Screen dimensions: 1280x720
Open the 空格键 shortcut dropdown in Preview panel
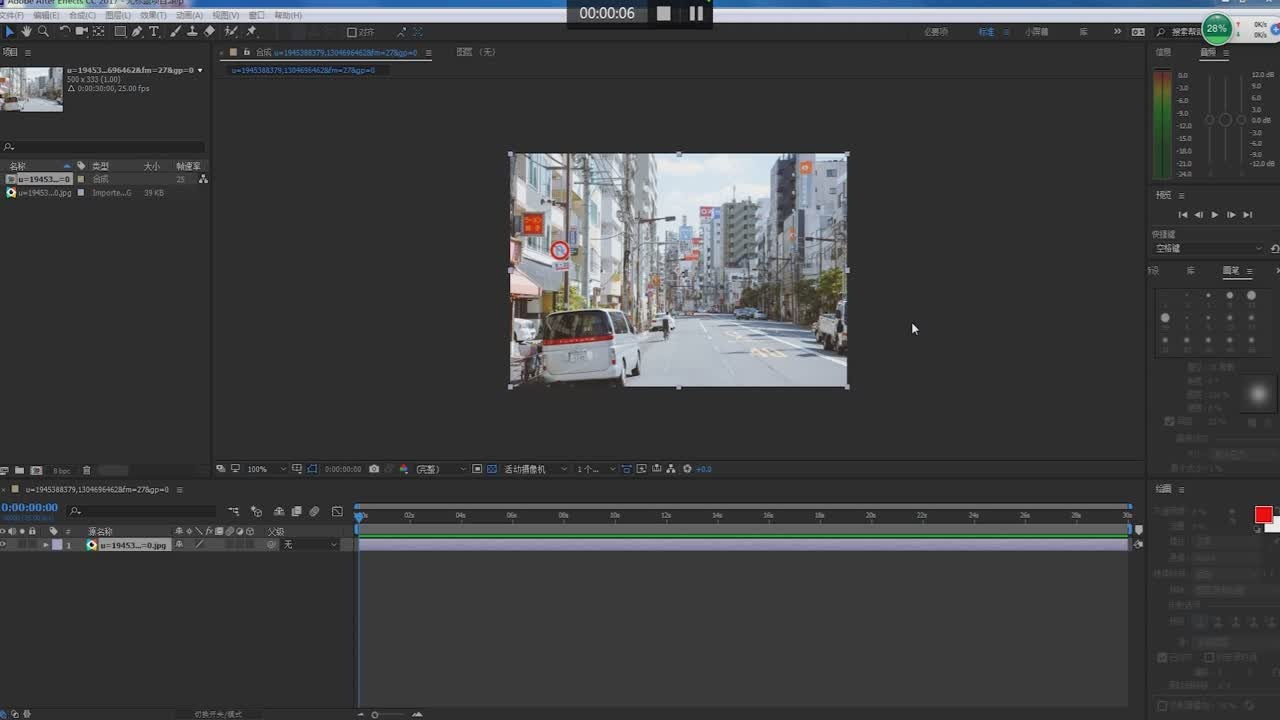coord(1210,248)
